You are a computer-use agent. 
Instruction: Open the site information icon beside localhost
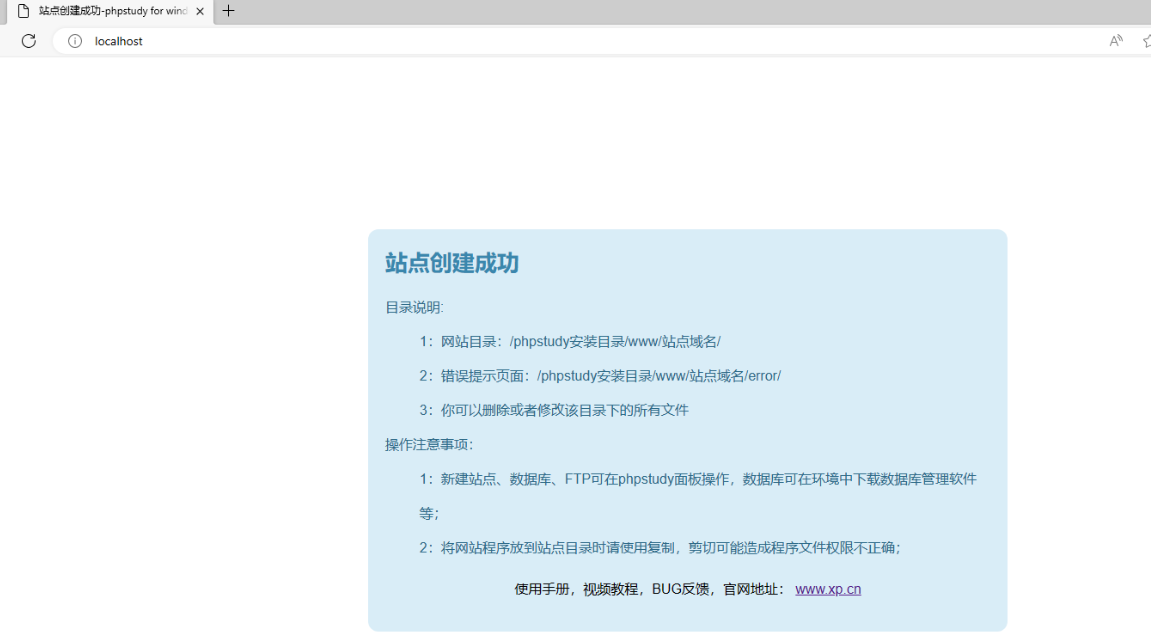75,41
